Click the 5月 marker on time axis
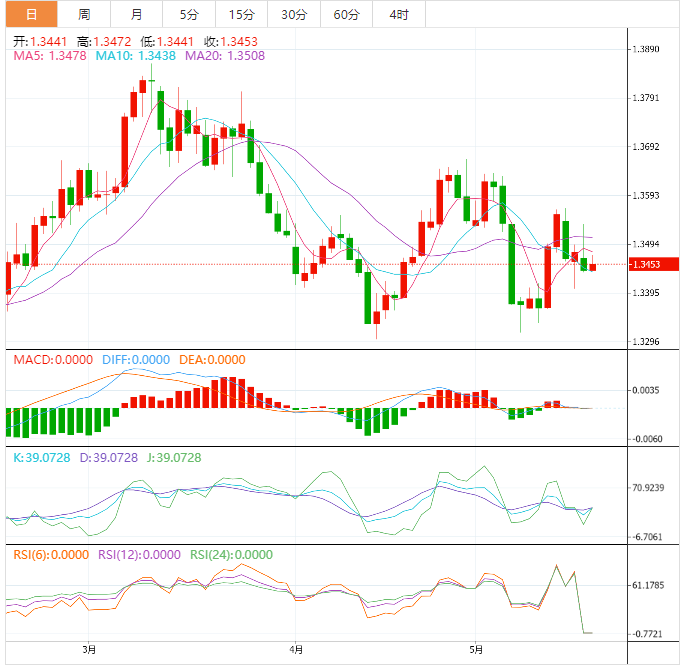 click(x=477, y=649)
